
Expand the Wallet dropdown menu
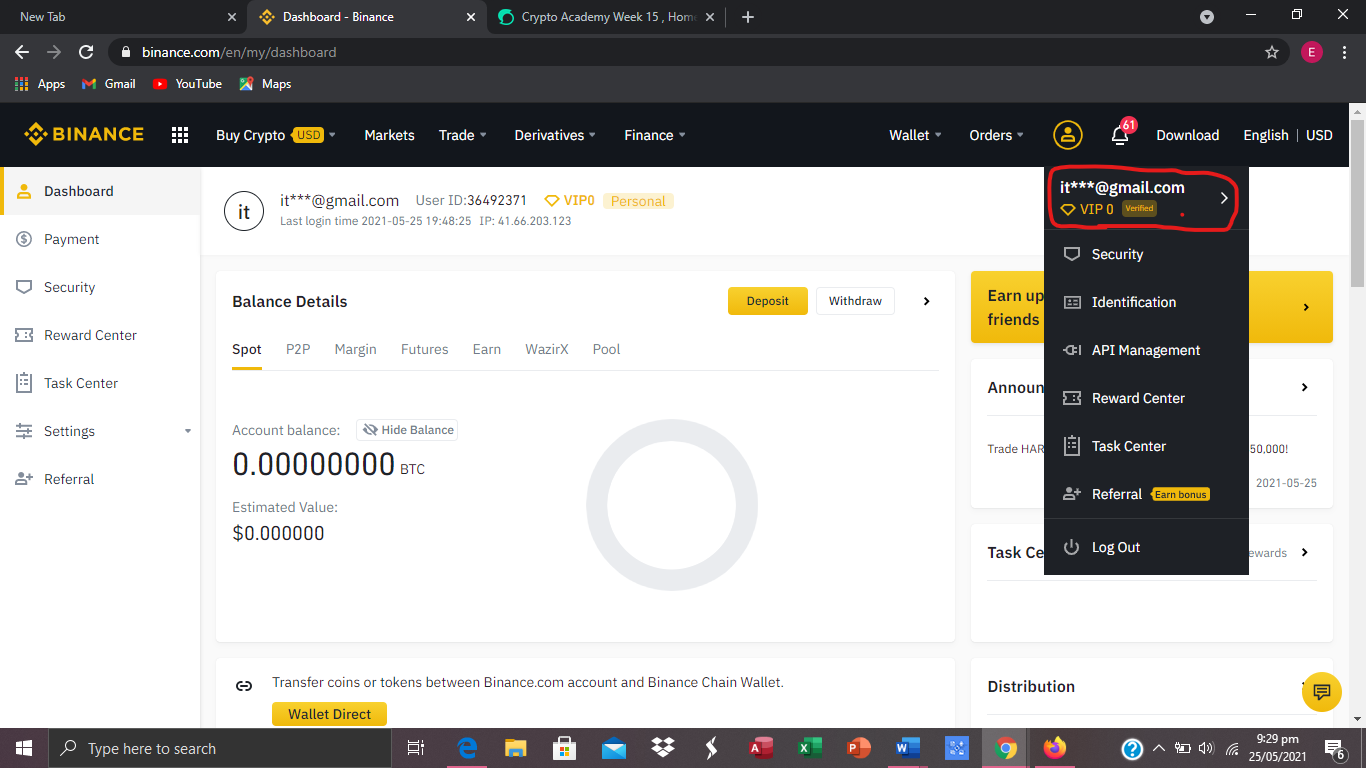[x=916, y=135]
